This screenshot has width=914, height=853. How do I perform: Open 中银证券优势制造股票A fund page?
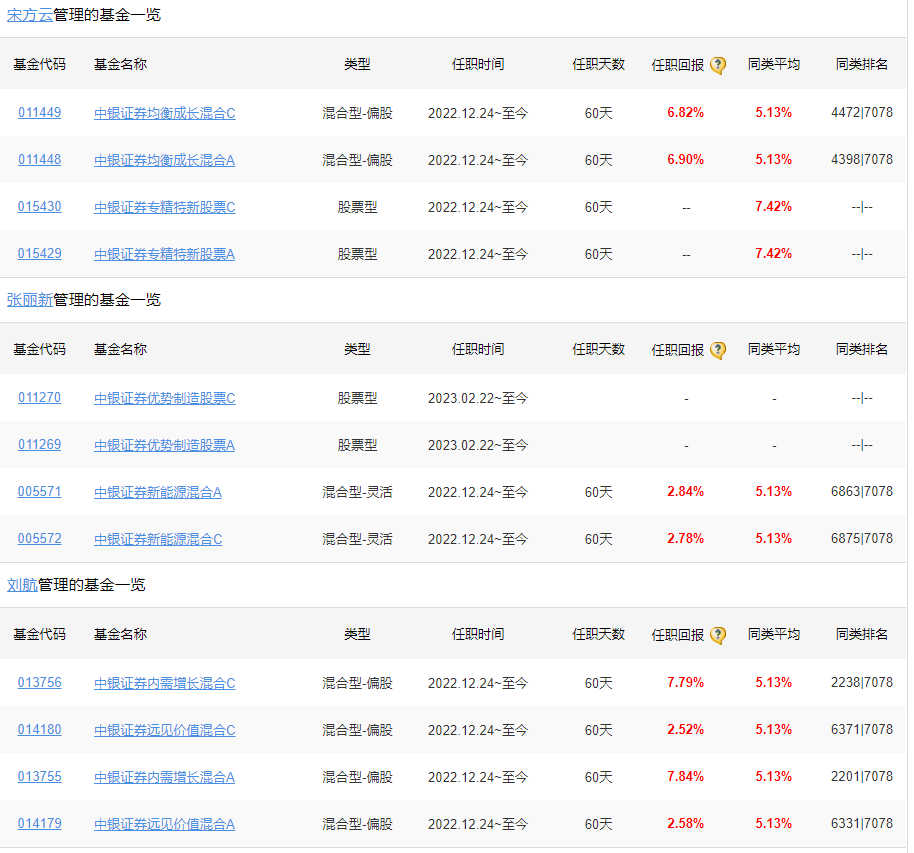click(164, 445)
